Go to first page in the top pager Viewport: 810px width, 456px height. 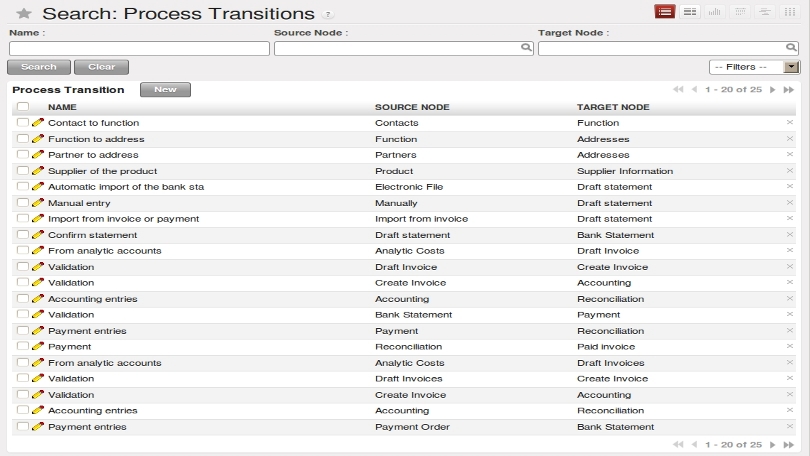coord(678,89)
